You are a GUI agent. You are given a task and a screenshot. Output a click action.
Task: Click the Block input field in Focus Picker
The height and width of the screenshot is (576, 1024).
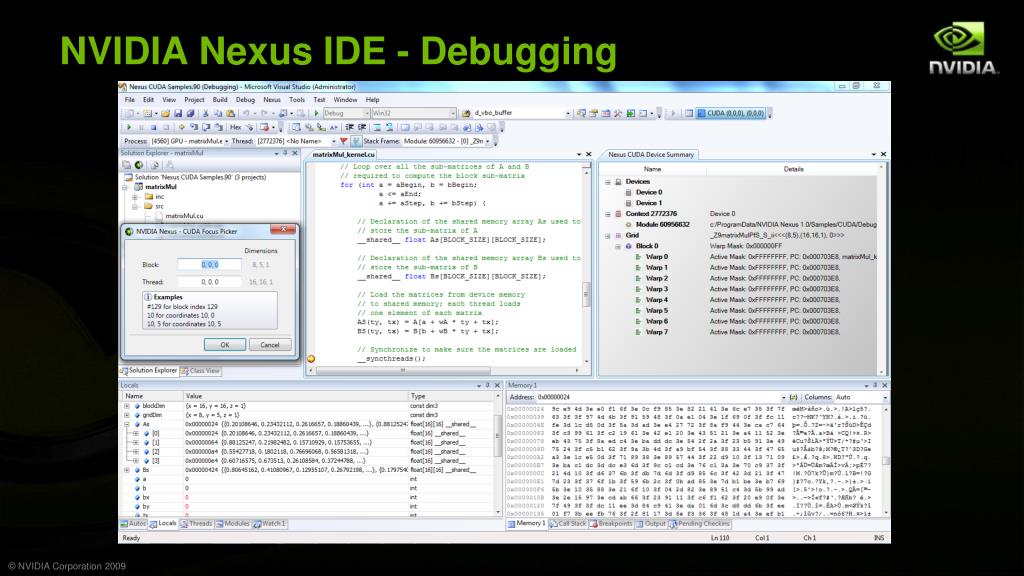point(210,264)
